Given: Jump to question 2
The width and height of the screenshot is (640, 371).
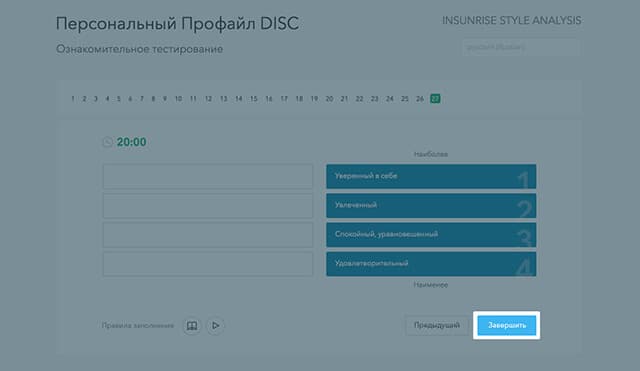Looking at the screenshot, I should pyautogui.click(x=84, y=99).
